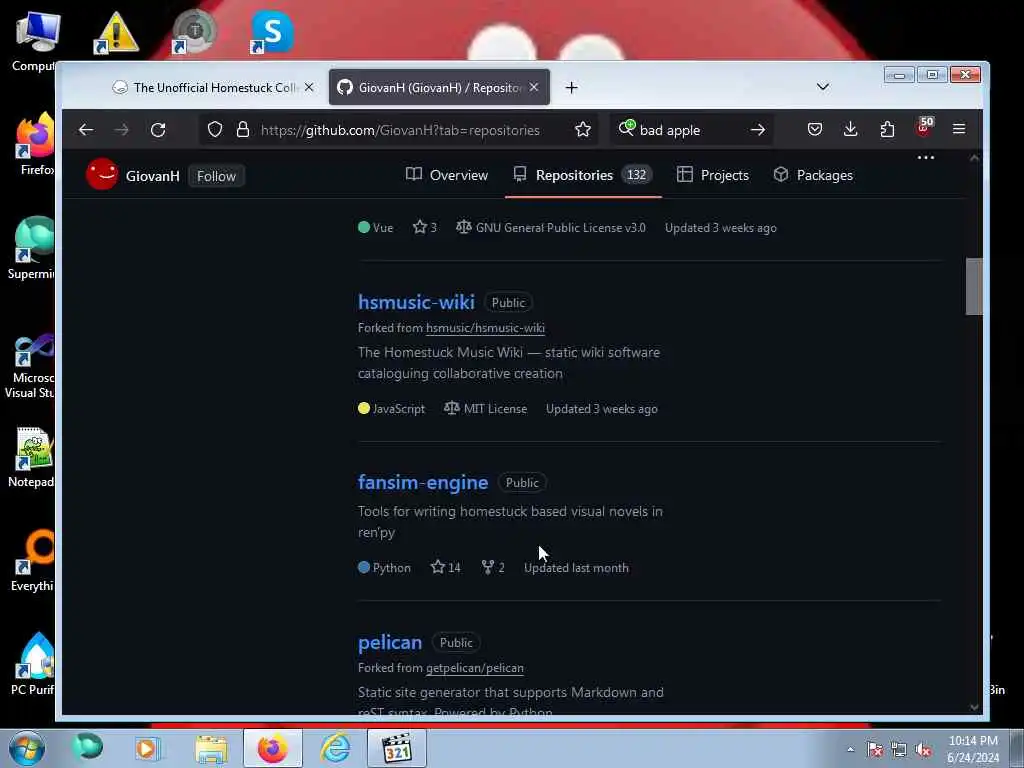Viewport: 1024px width, 768px height.
Task: Click the red extension badge showing 50
Action: tap(924, 127)
